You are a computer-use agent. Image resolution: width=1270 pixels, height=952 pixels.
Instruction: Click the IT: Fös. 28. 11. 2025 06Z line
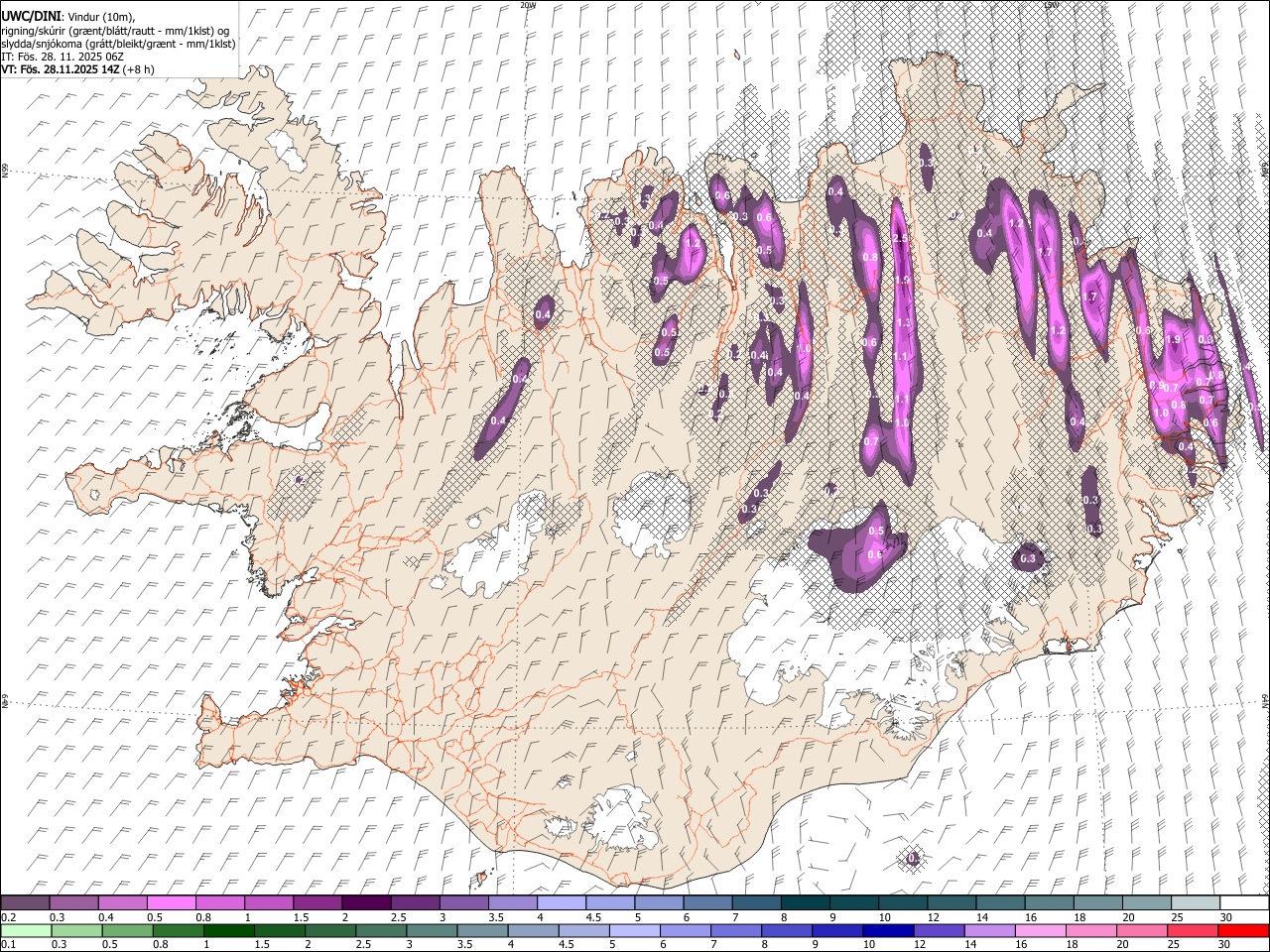pos(62,57)
